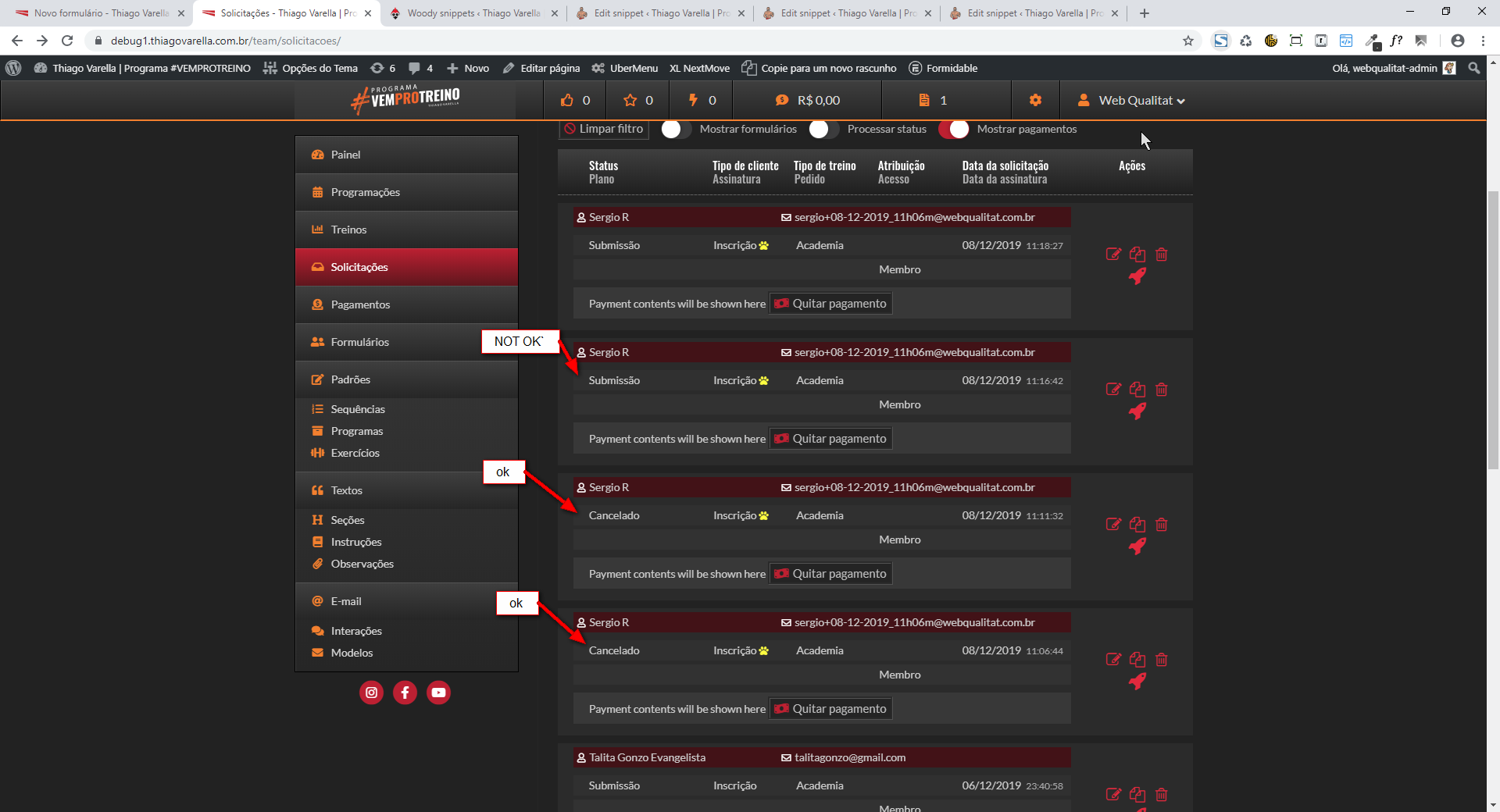Switch to Novo formulário browser tab
Viewport: 1500px width, 812px height.
point(101,13)
